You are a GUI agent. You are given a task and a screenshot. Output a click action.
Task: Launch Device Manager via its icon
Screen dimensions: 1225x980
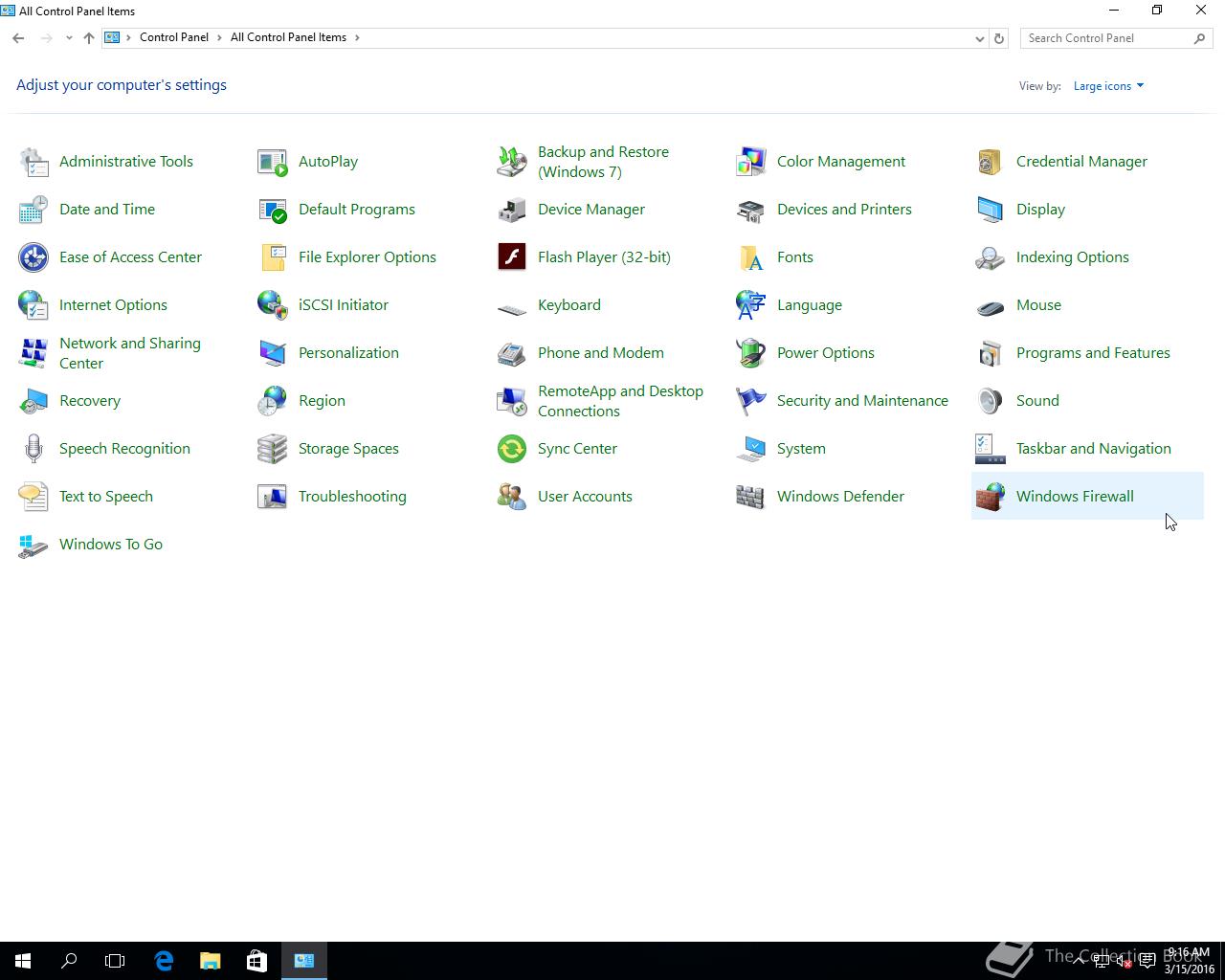pos(512,210)
